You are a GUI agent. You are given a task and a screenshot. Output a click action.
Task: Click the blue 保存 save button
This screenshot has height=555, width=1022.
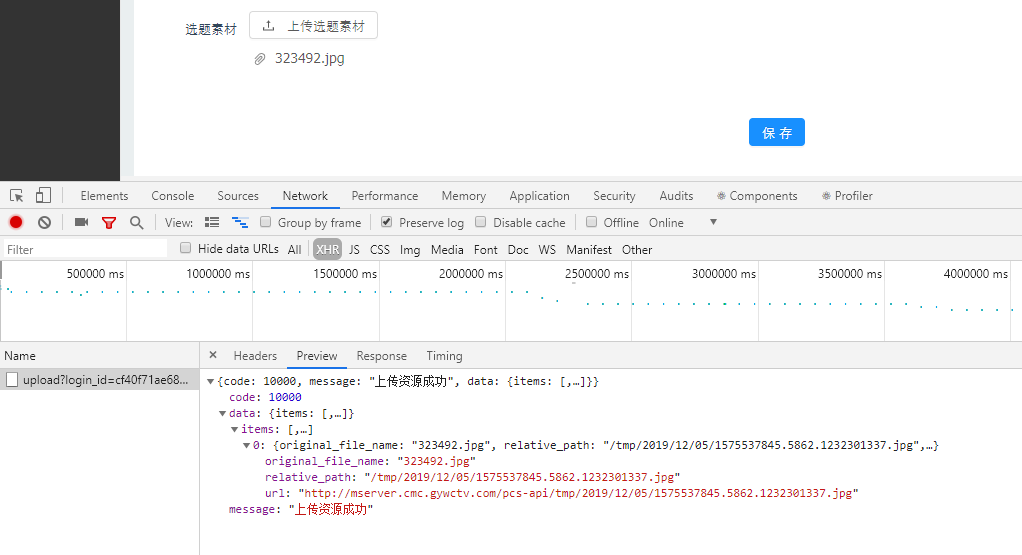click(776, 132)
